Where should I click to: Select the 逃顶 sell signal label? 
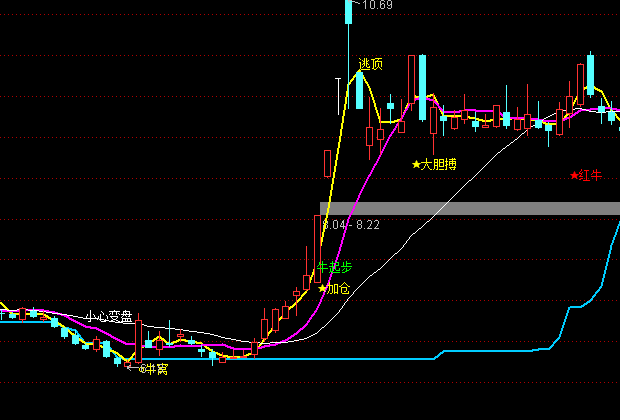tap(371, 64)
